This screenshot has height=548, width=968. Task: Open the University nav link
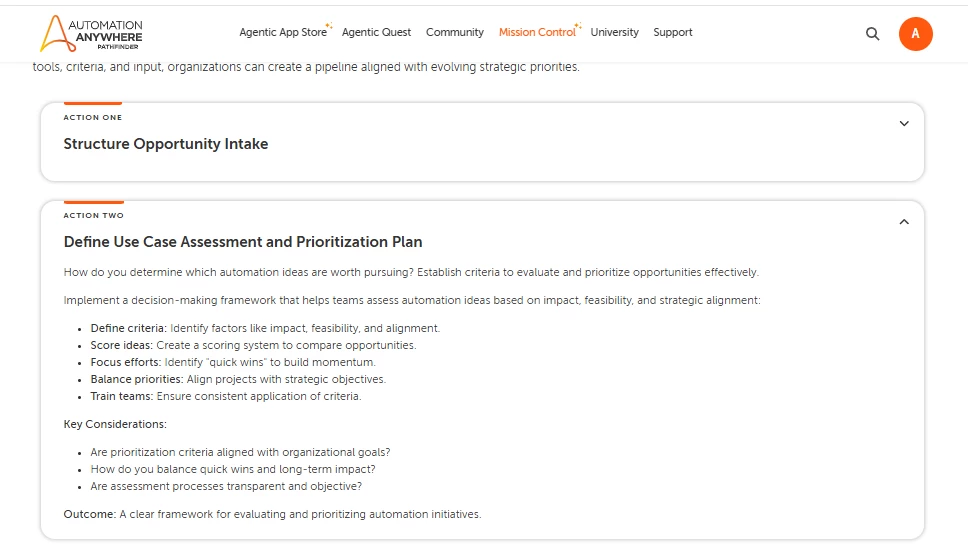click(x=614, y=32)
